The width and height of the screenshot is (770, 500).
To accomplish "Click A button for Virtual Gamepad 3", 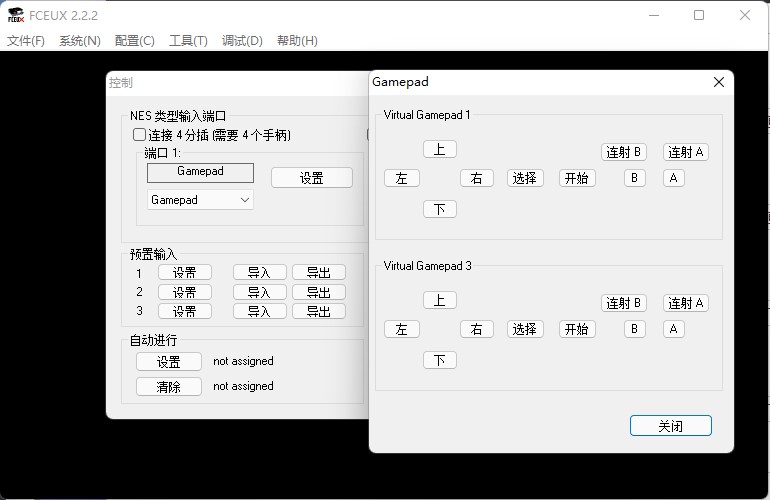I will (673, 329).
